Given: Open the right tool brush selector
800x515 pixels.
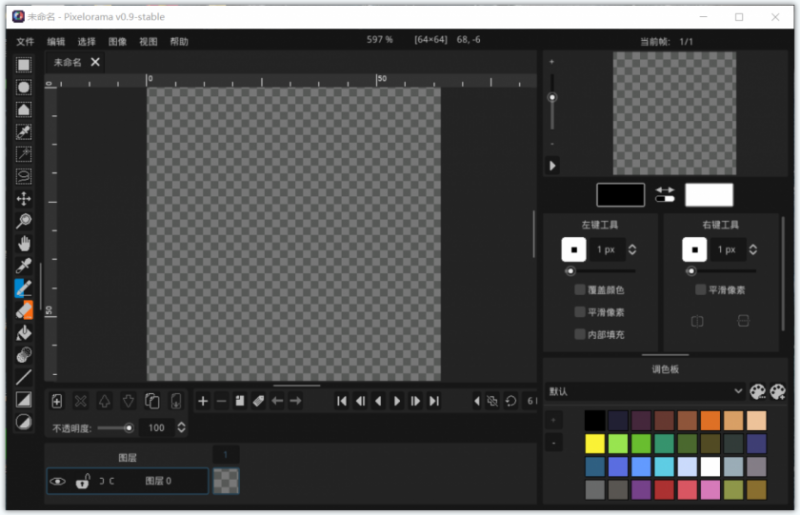Looking at the screenshot, I should (x=694, y=250).
